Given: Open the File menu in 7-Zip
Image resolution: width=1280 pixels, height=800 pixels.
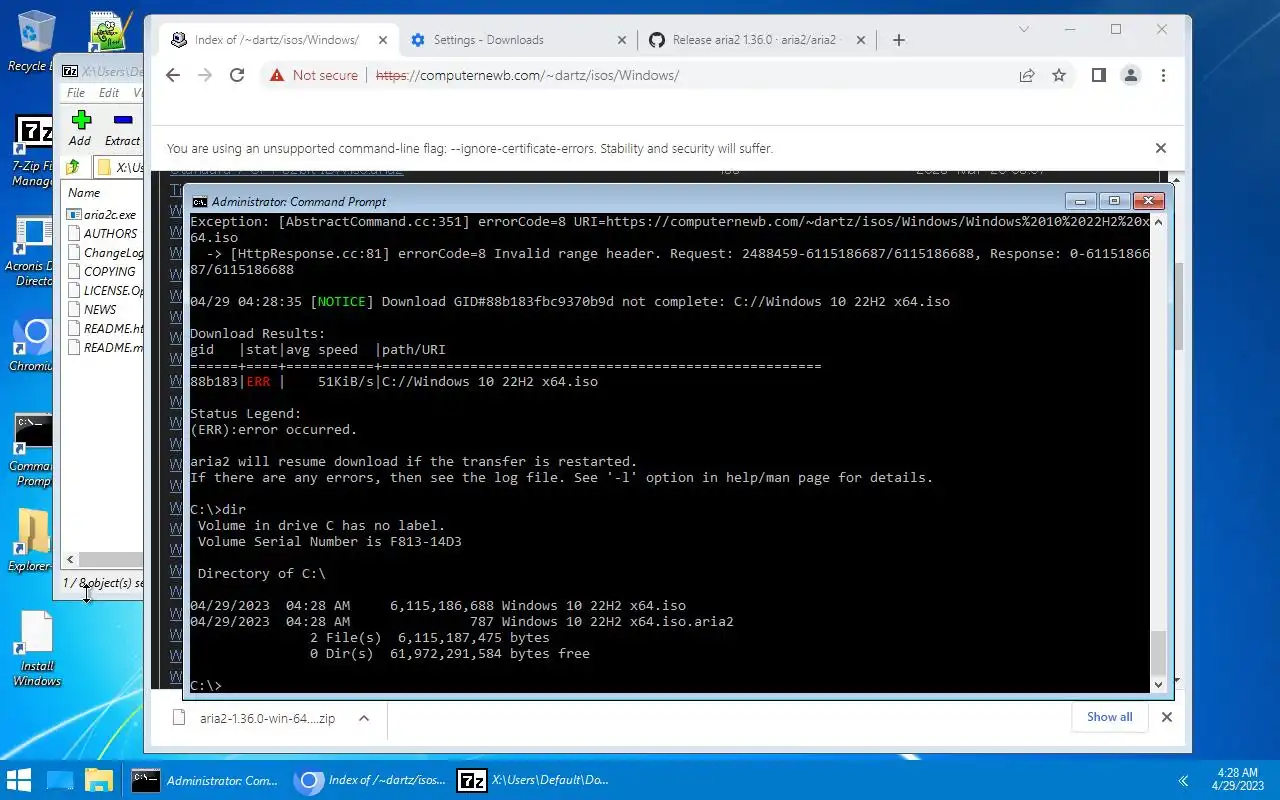Looking at the screenshot, I should [x=76, y=93].
